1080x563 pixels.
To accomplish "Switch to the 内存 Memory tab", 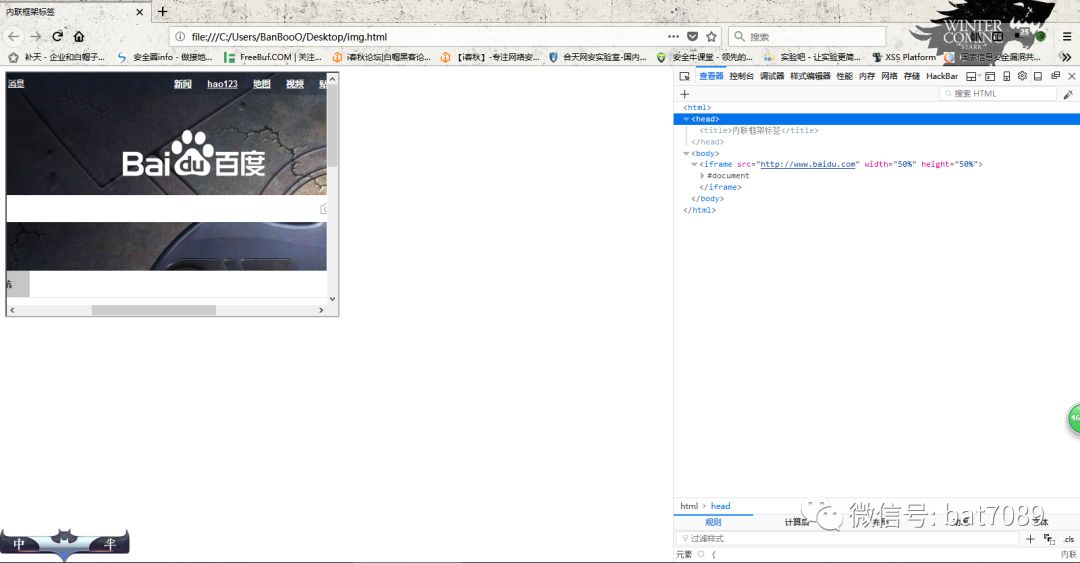I will [x=867, y=76].
